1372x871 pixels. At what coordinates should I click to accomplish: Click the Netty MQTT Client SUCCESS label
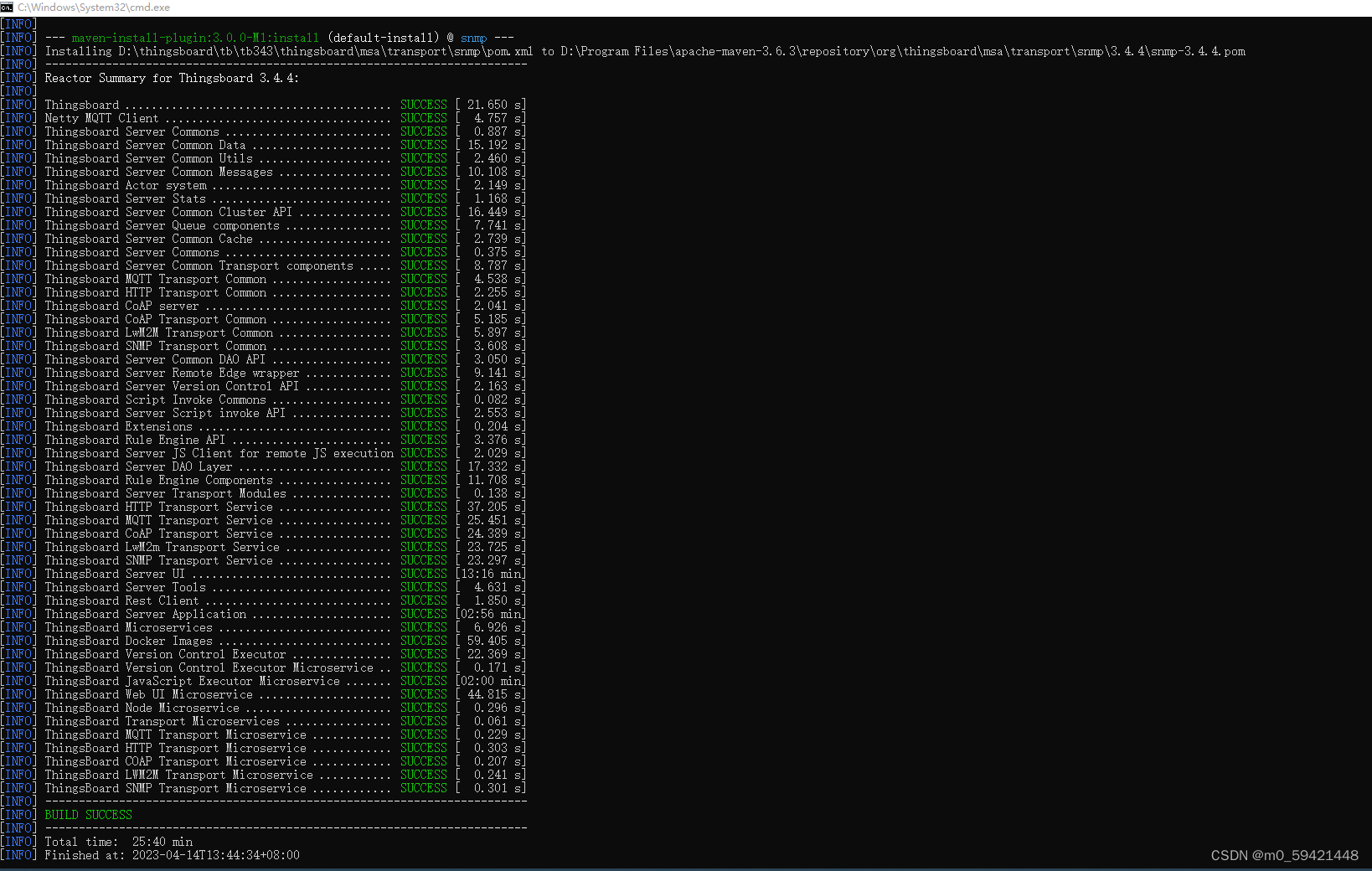(x=424, y=117)
